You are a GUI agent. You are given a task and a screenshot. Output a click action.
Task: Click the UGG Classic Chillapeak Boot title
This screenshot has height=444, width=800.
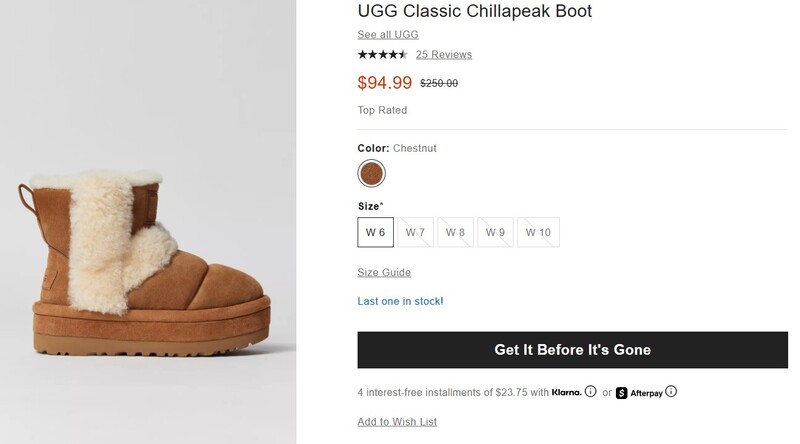pos(474,12)
